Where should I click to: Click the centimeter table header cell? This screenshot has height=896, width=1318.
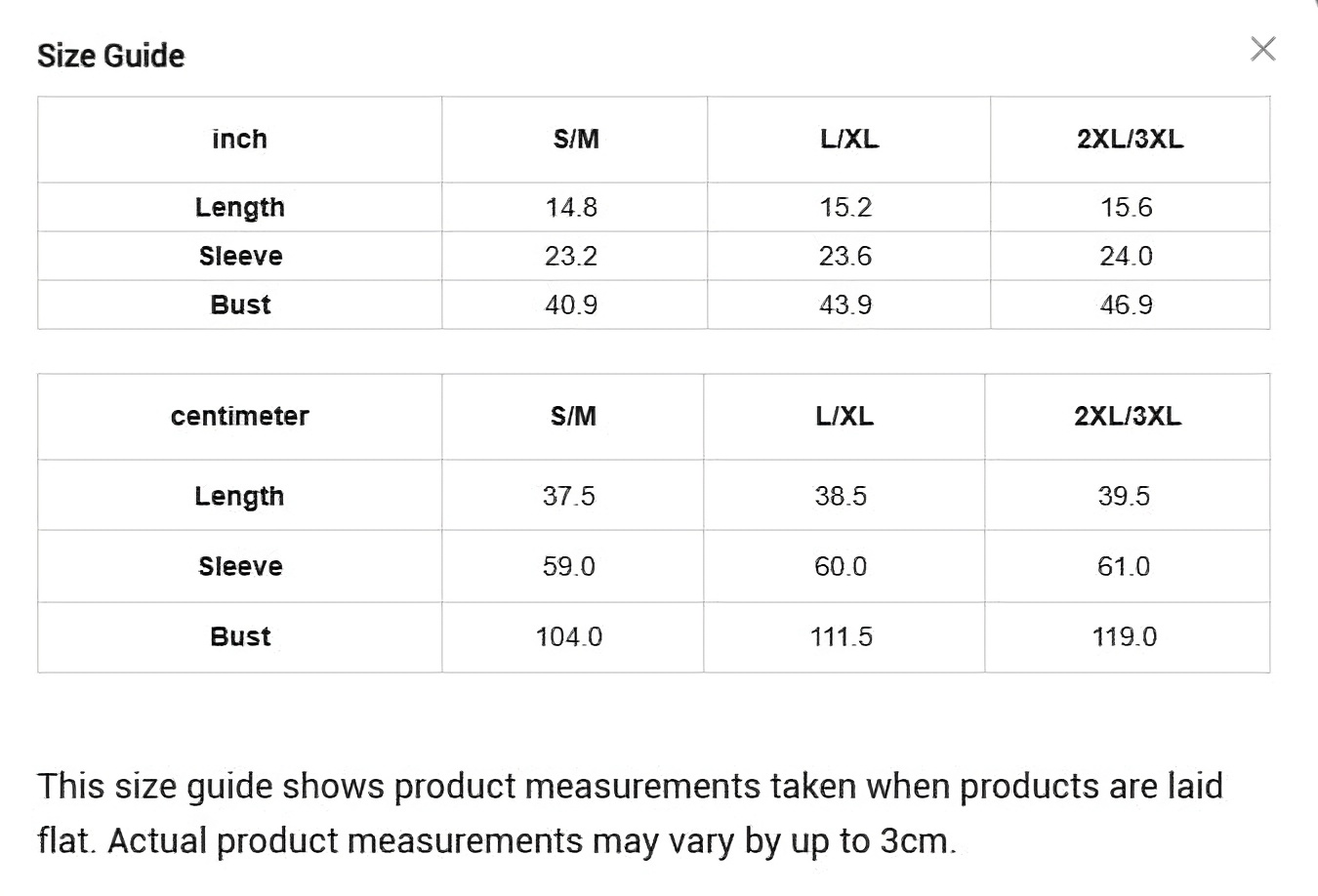(x=239, y=417)
